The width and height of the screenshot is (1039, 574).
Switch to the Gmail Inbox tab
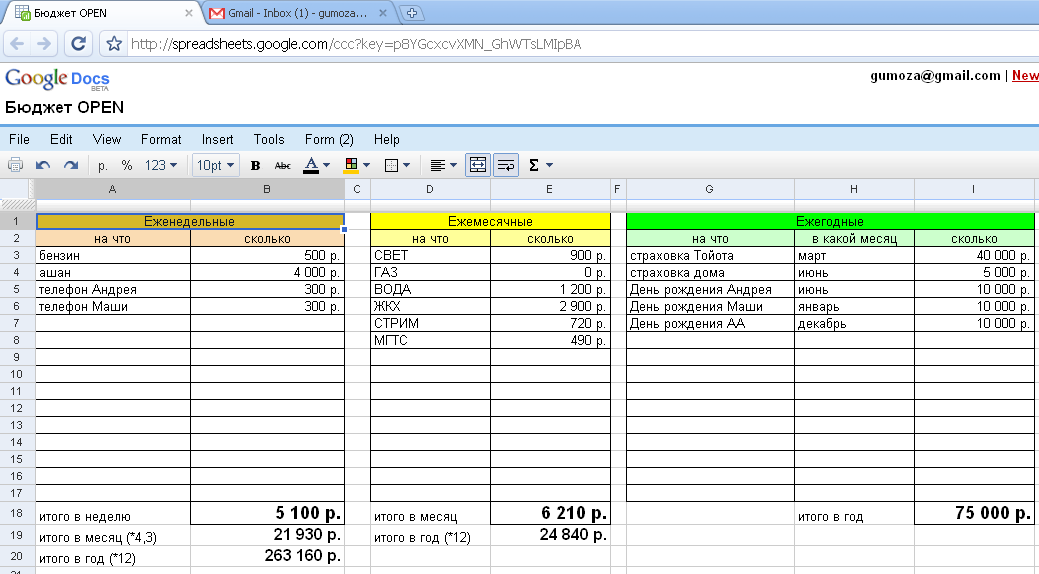coord(298,13)
